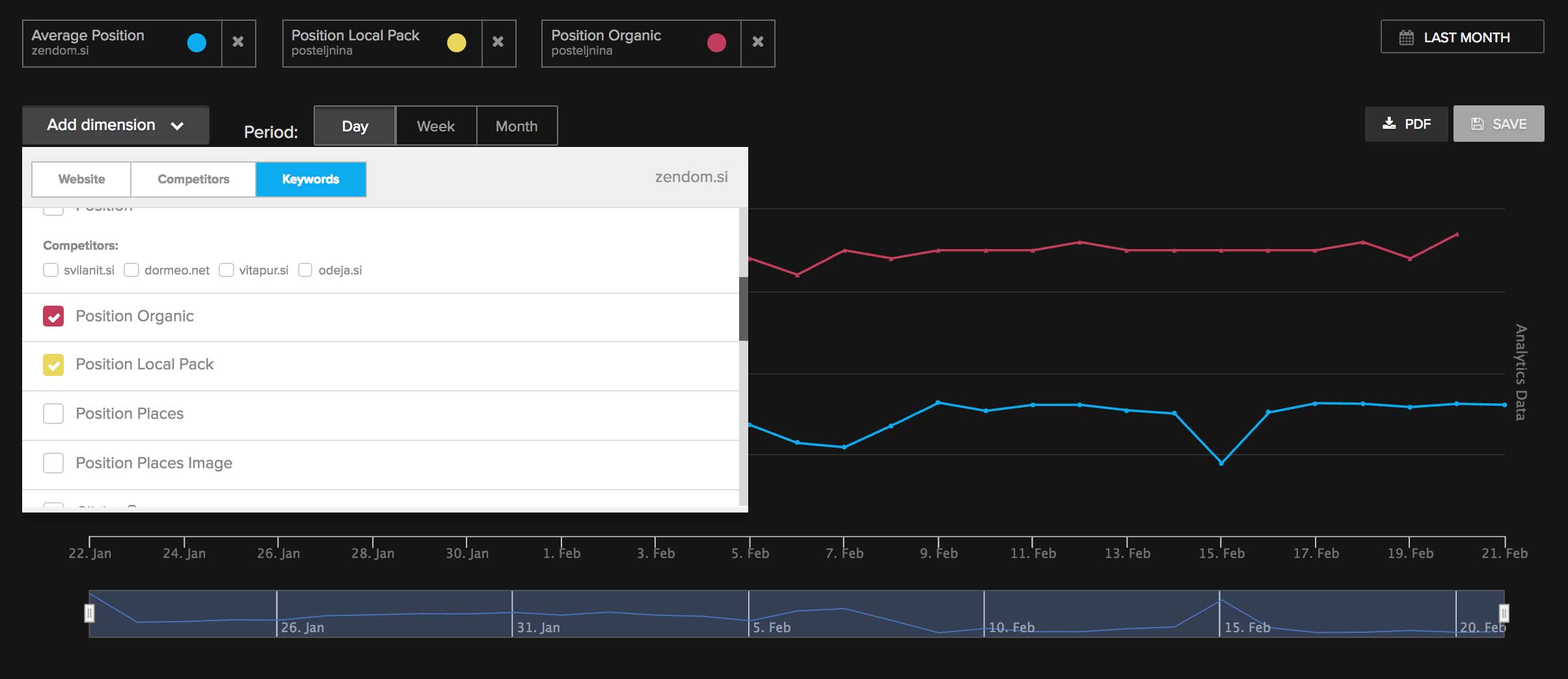Viewport: 1568px width, 679px height.
Task: Enable the Position Places checkbox
Action: [x=53, y=414]
